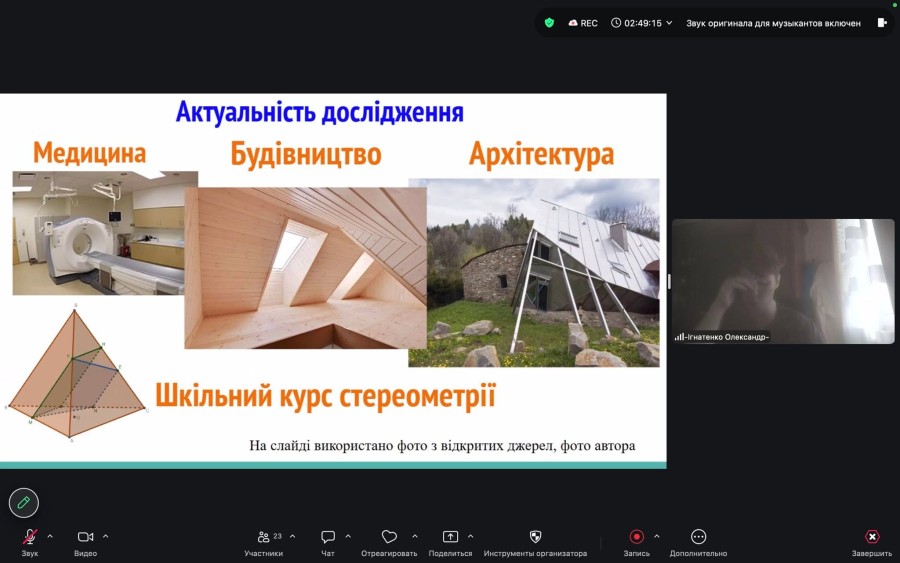This screenshot has width=900, height=563.
Task: Click Поделиться share screen icon
Action: point(450,537)
